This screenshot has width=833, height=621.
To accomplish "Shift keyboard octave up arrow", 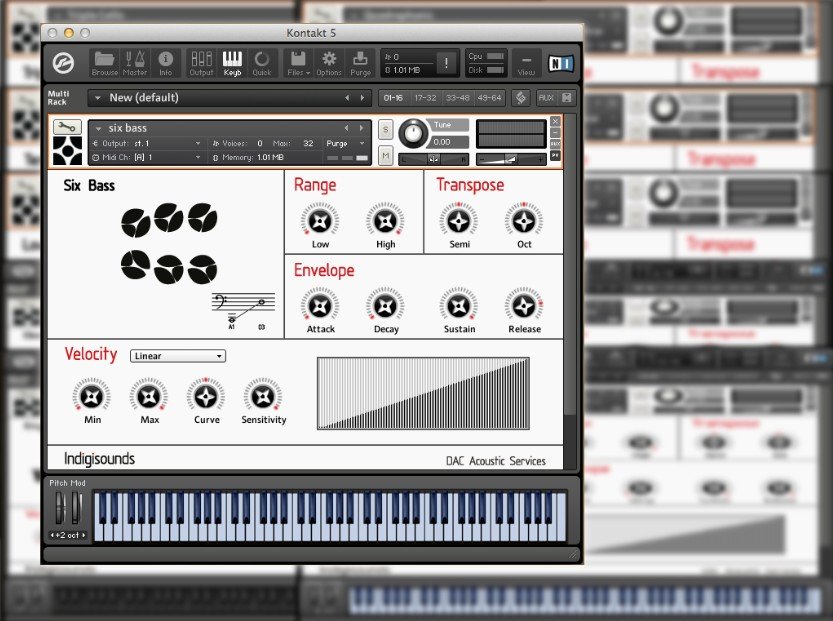I will coord(83,535).
